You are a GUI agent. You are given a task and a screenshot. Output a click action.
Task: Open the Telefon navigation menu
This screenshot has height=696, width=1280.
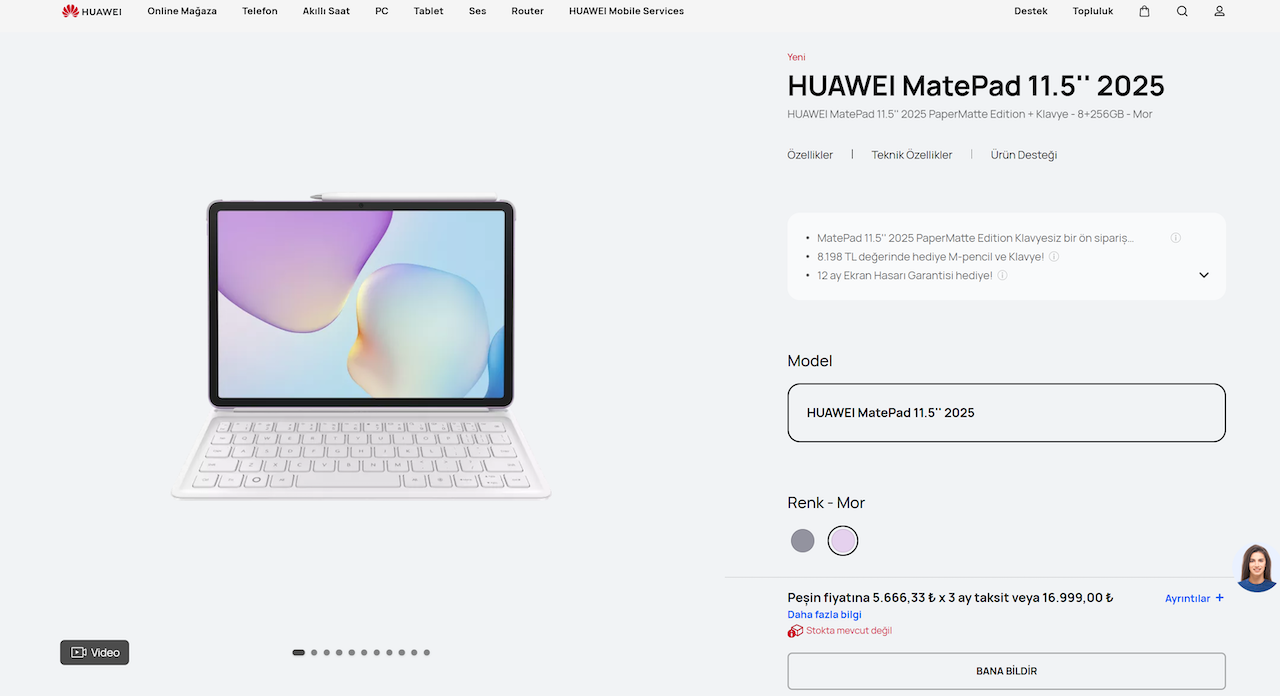(x=260, y=11)
